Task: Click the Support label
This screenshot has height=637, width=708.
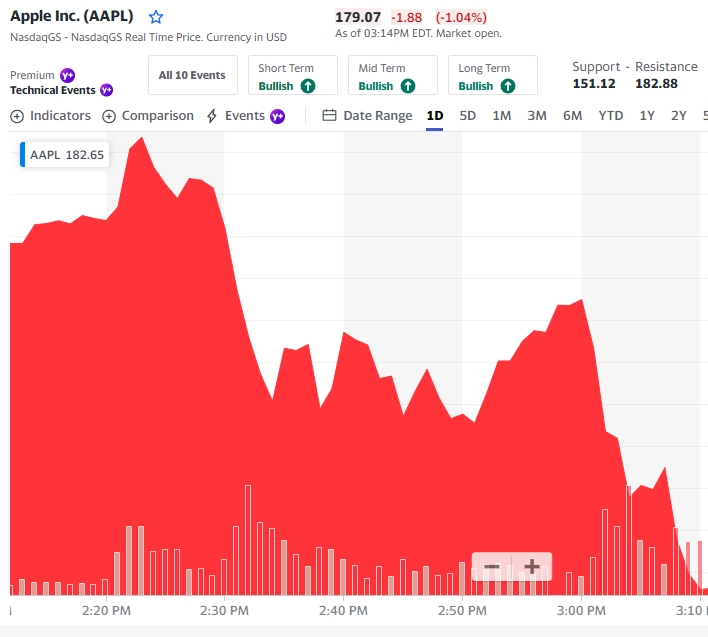Action: (x=596, y=67)
